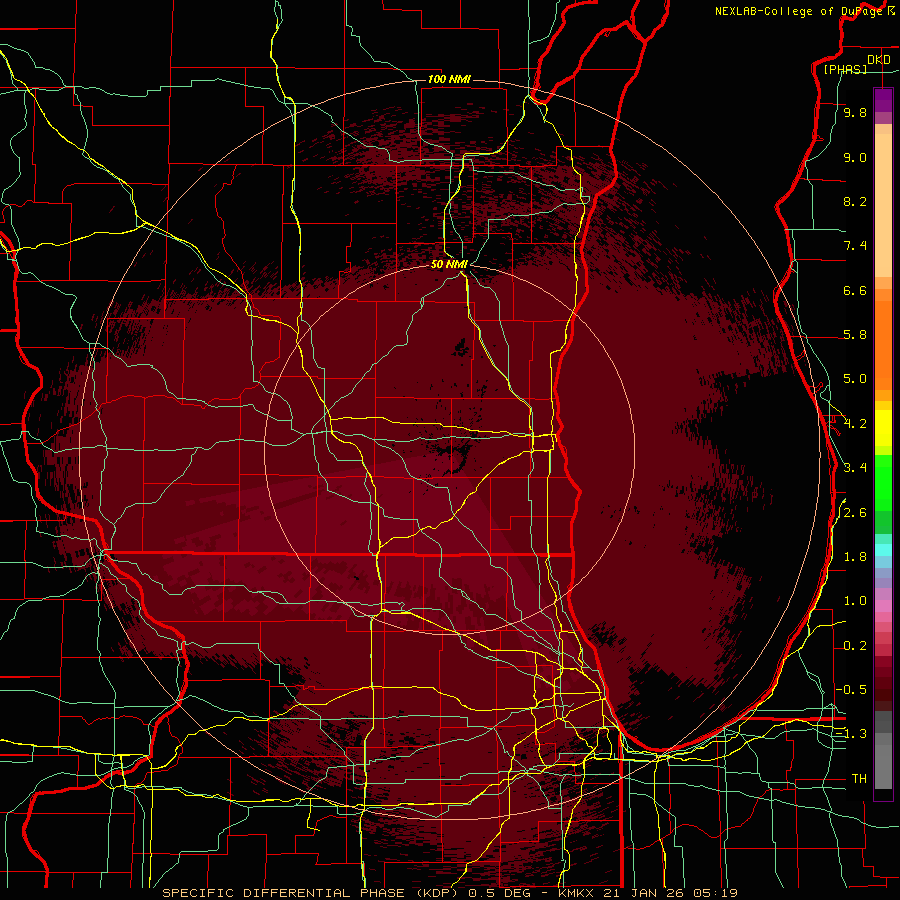Click the 9.0 scale value
Image resolution: width=900 pixels, height=900 pixels.
(x=855, y=157)
